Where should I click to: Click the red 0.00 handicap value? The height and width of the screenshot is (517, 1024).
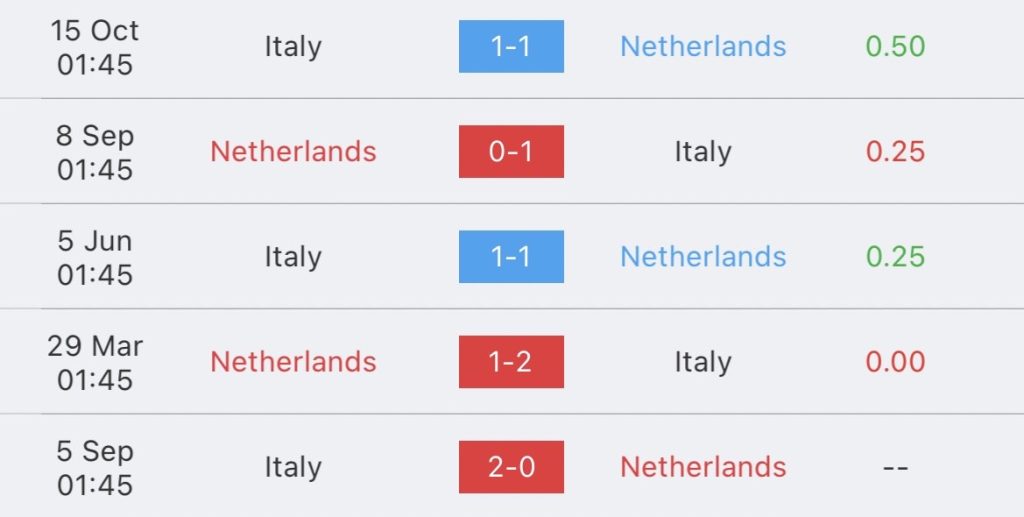pyautogui.click(x=895, y=362)
